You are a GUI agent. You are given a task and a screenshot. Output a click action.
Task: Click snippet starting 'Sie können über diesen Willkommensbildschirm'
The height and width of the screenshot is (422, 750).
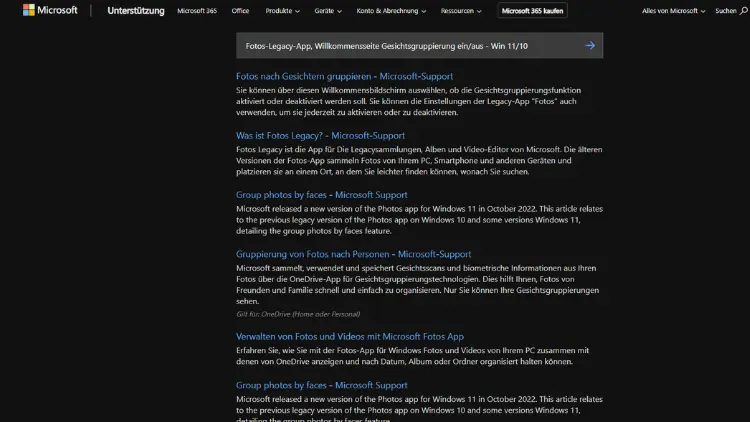click(408, 101)
